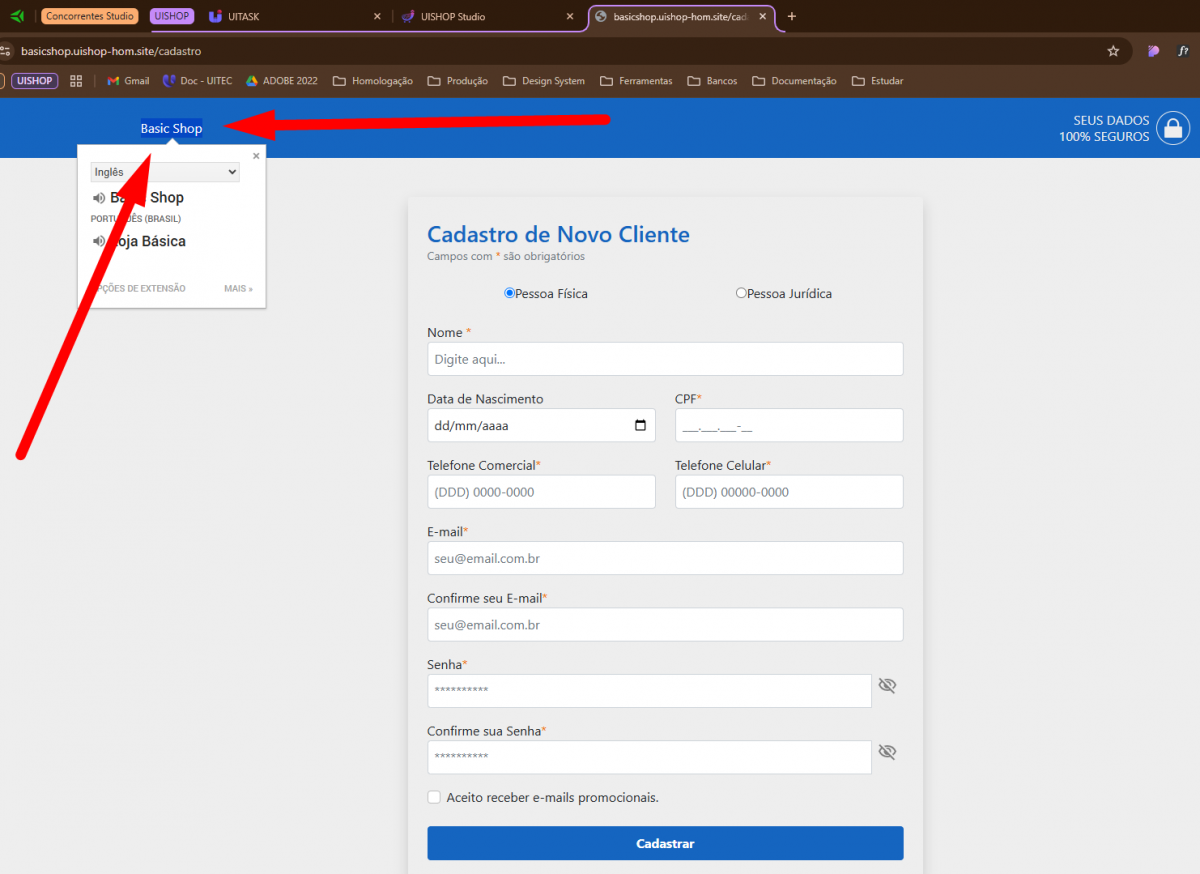Click the calendar icon in Data de Nascimento
The image size is (1200, 874).
tap(640, 425)
